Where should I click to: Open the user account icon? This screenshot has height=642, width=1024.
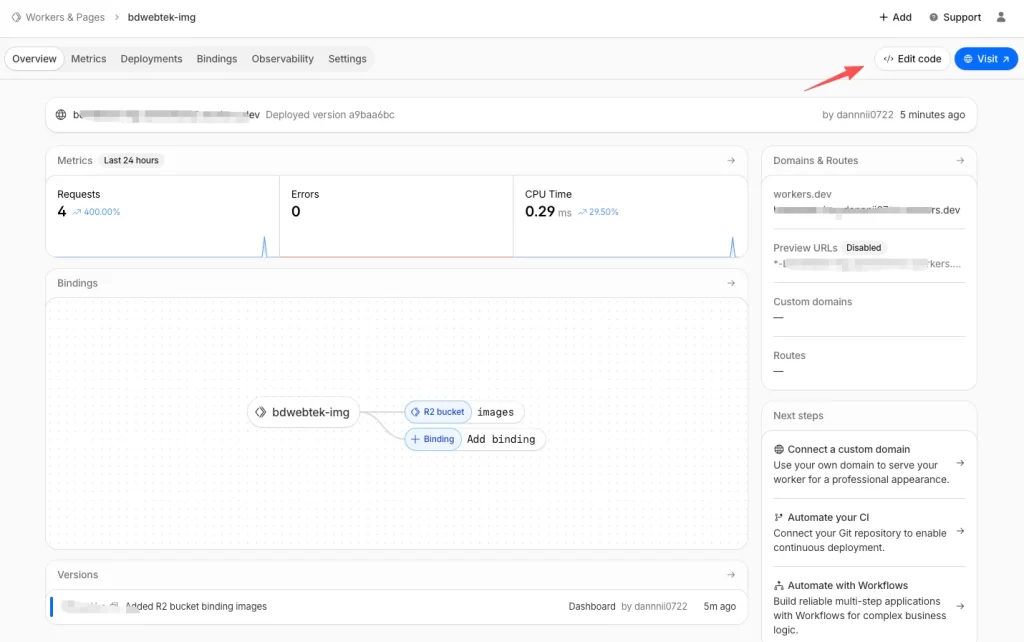coord(1001,18)
